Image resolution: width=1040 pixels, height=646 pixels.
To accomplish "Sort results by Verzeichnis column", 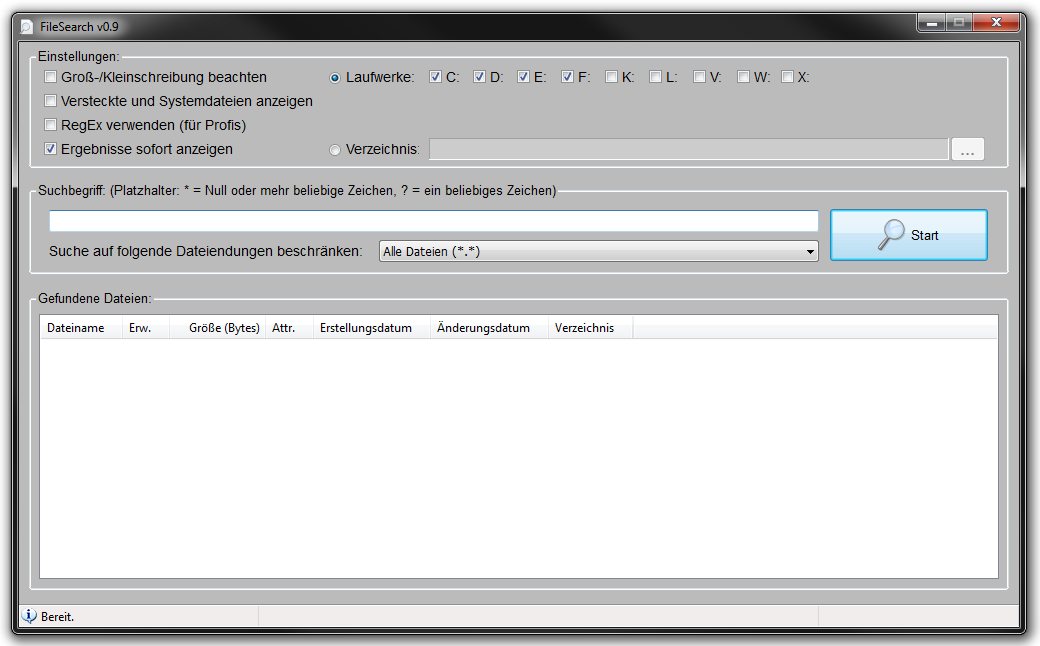I will pos(585,328).
